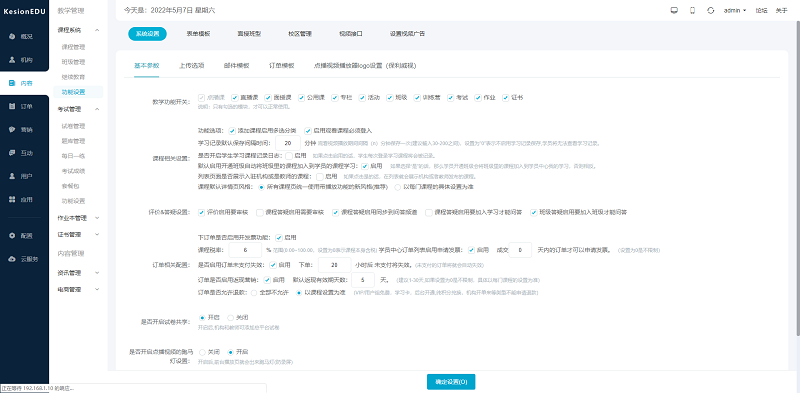Switch to the 订单模板 sub-tab
Screen dimensions: 800x393
(282, 65)
